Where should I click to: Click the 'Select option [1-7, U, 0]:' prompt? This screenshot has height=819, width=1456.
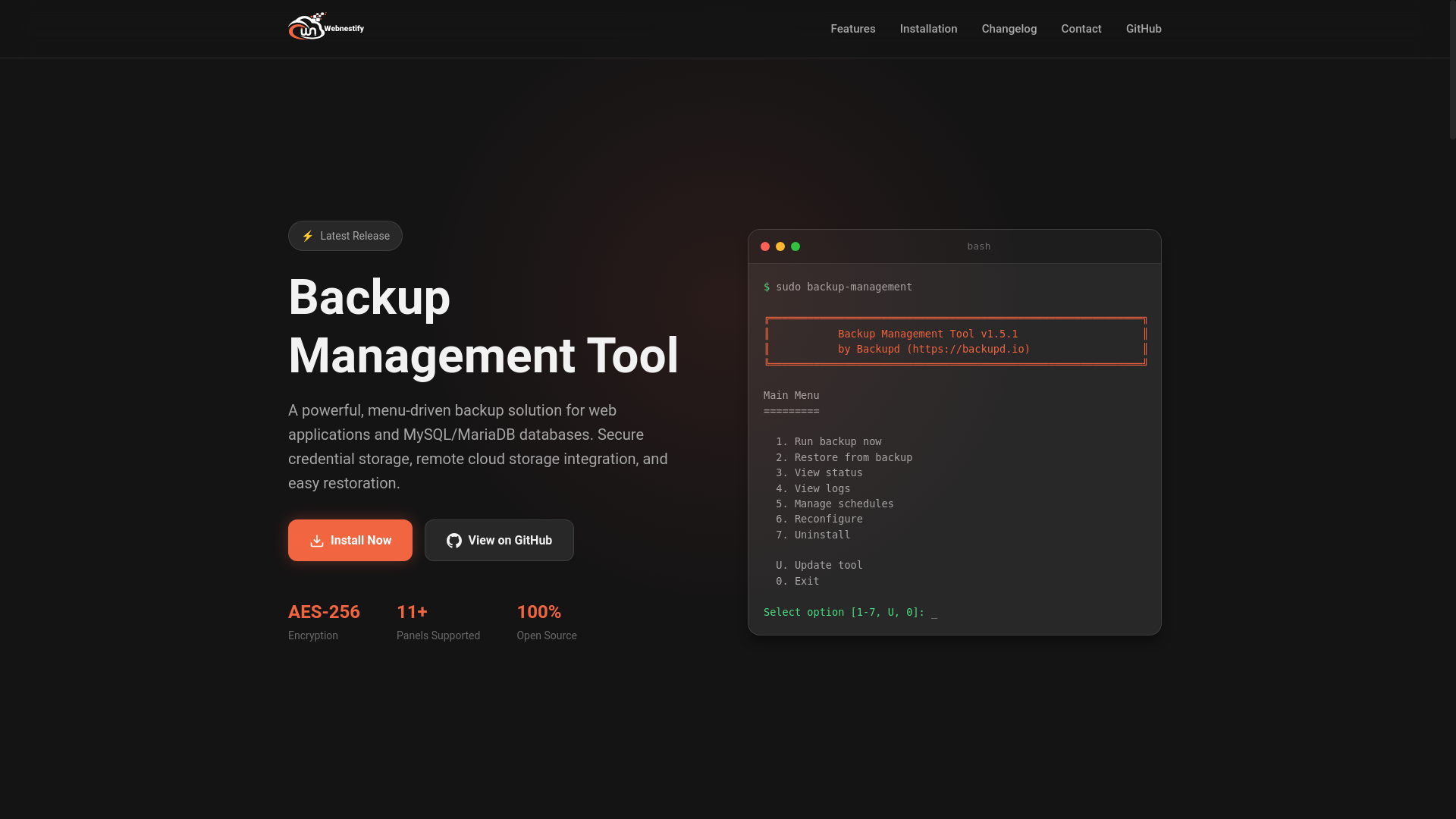point(844,612)
